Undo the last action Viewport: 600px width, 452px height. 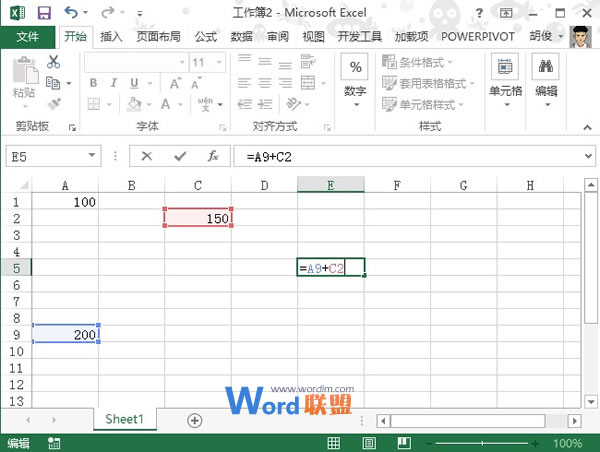71,13
